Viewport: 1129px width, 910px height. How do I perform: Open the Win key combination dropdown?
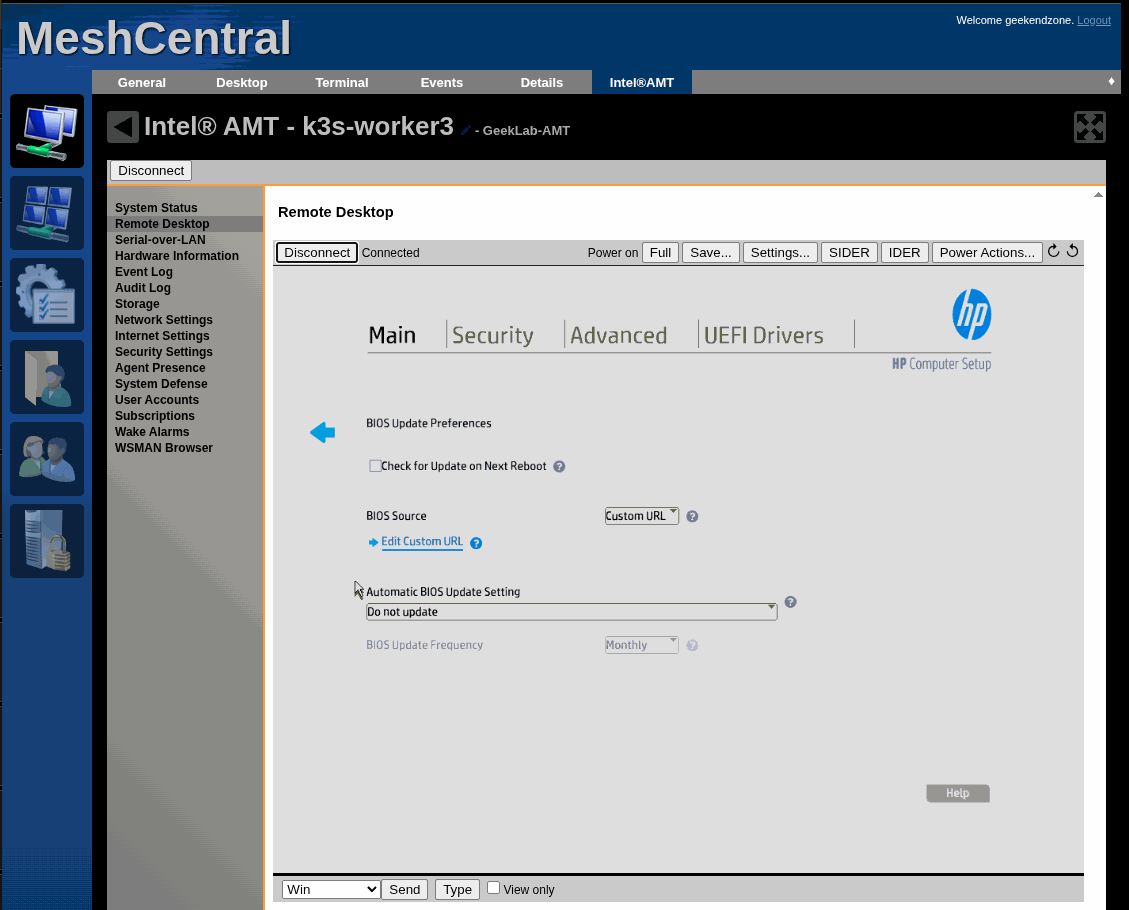coord(331,889)
